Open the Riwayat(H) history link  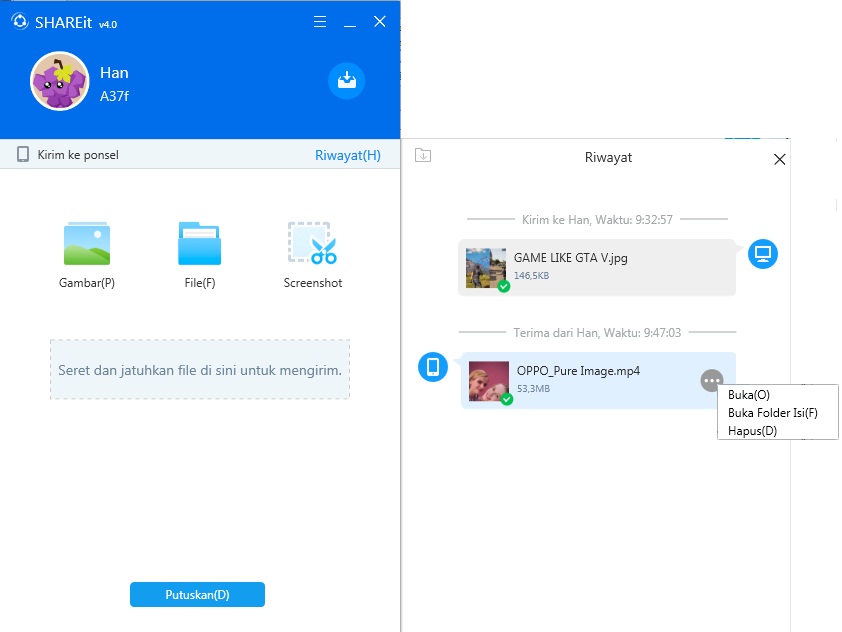(x=348, y=155)
